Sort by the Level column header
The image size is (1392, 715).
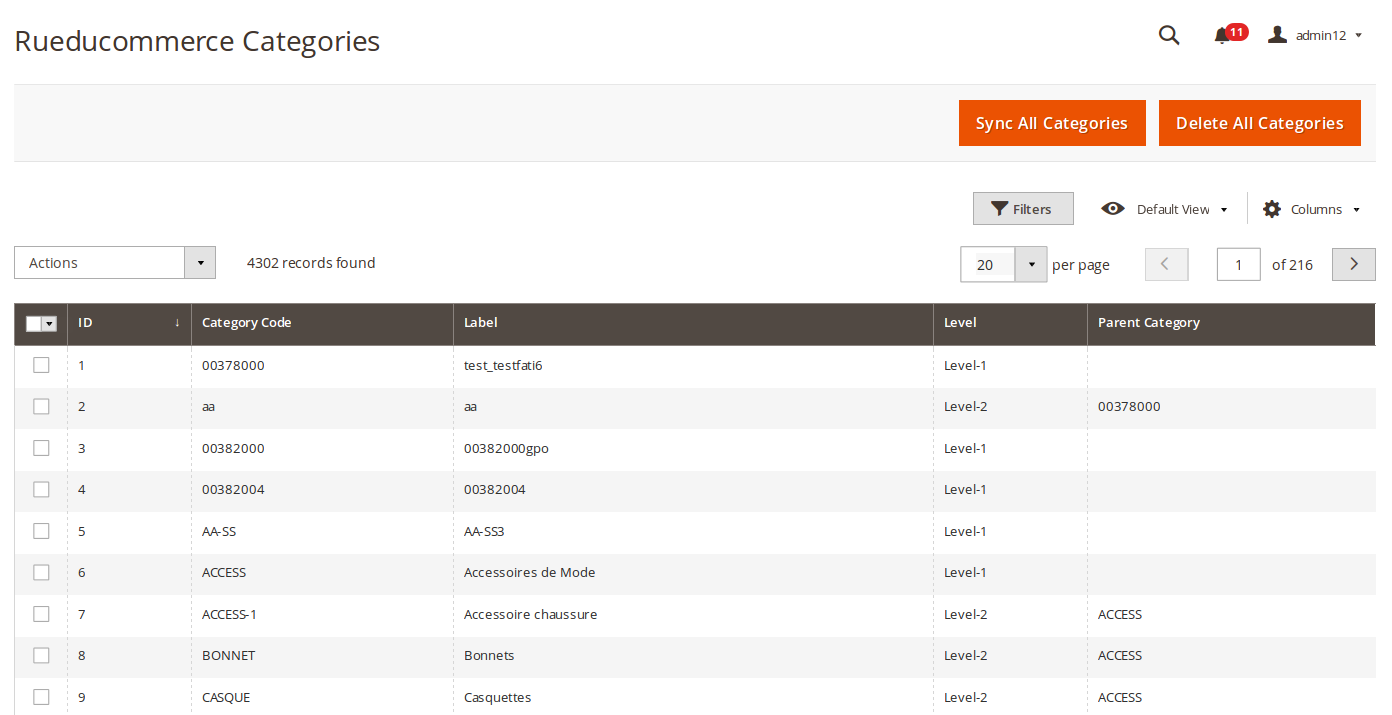[1010, 323]
